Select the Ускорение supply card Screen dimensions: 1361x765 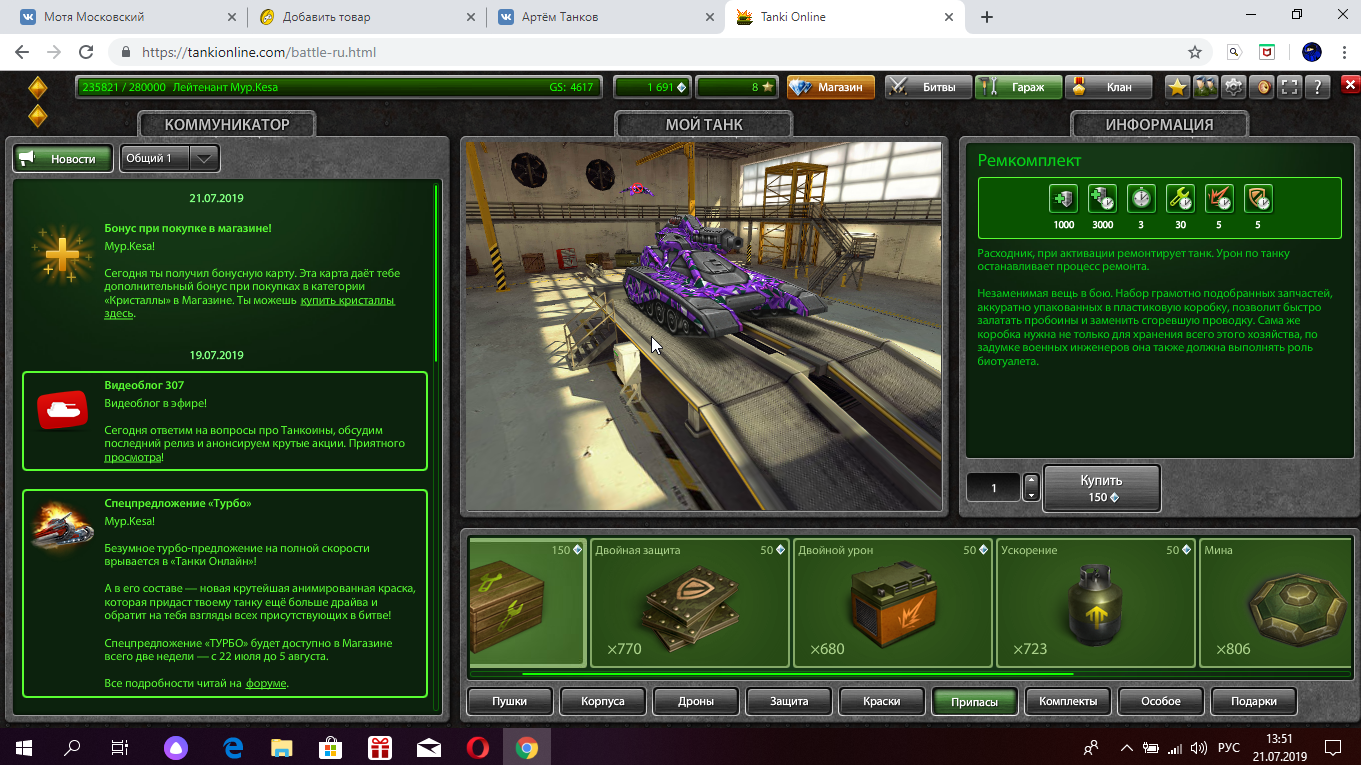point(1096,602)
